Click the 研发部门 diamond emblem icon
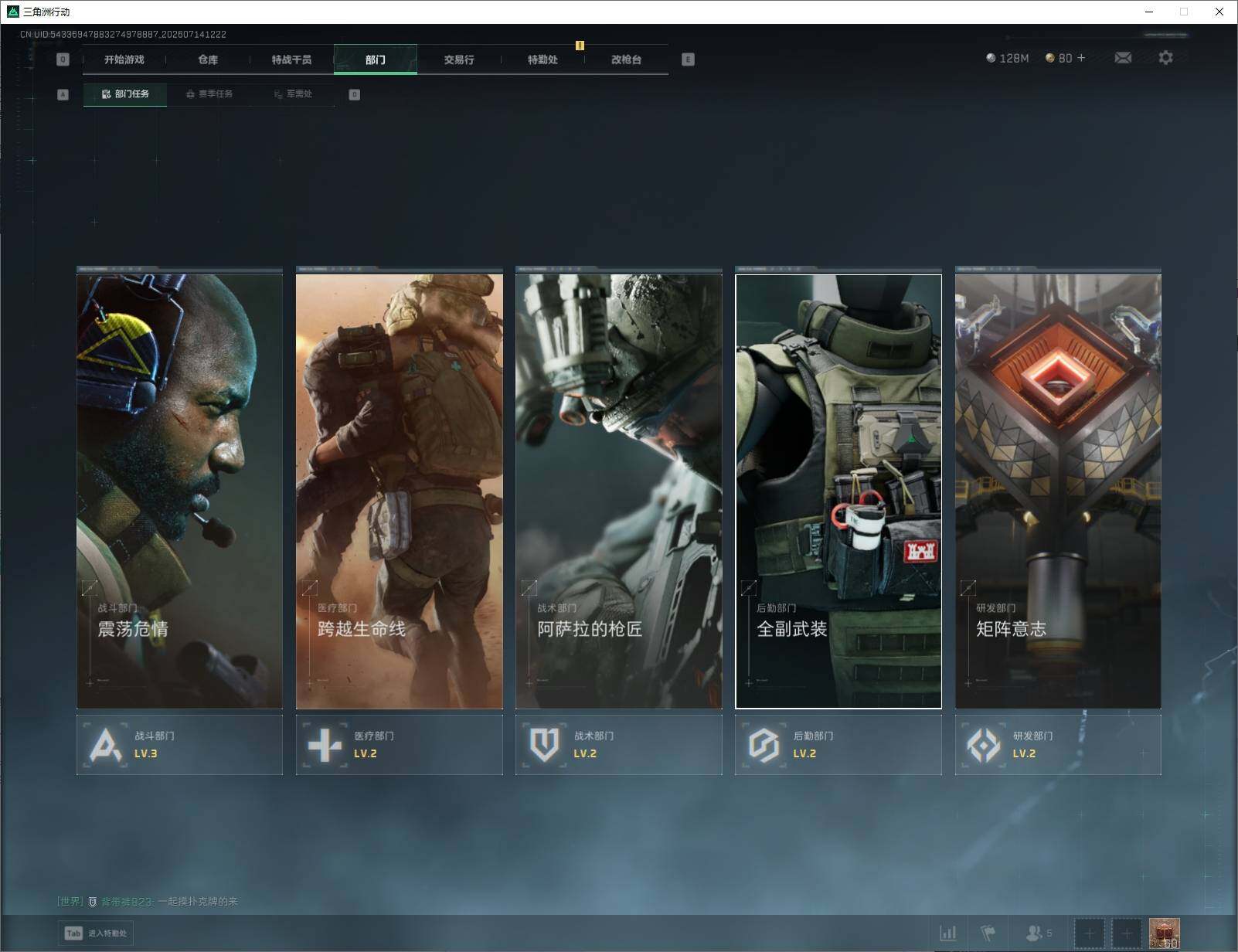Viewport: 1238px width, 952px height. tap(983, 745)
